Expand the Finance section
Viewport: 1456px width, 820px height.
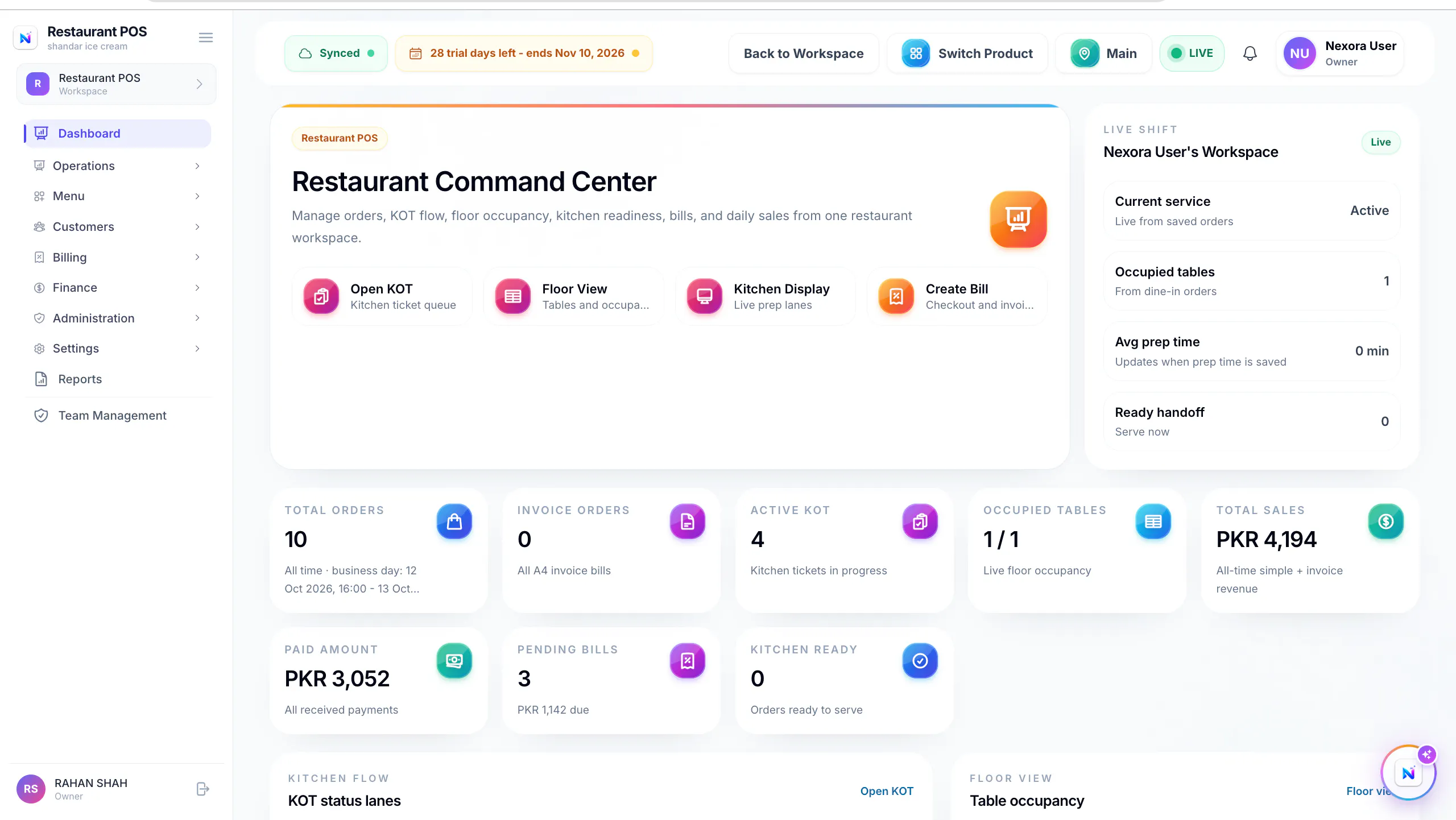tap(117, 288)
